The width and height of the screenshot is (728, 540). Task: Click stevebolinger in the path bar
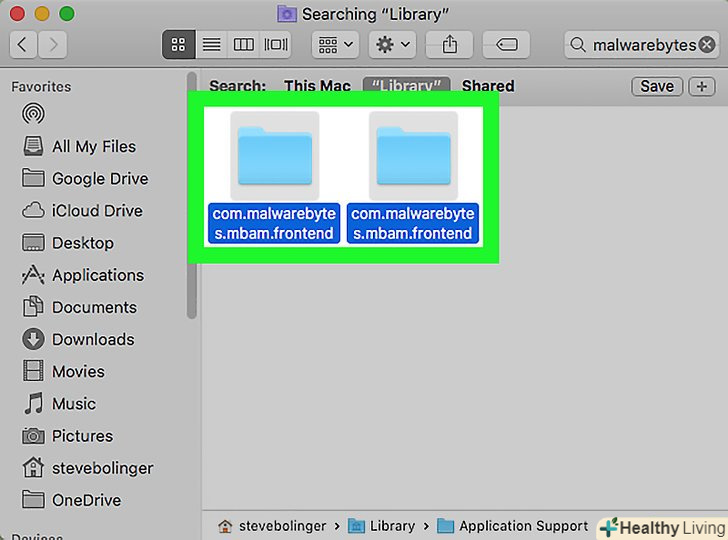pyautogui.click(x=272, y=526)
